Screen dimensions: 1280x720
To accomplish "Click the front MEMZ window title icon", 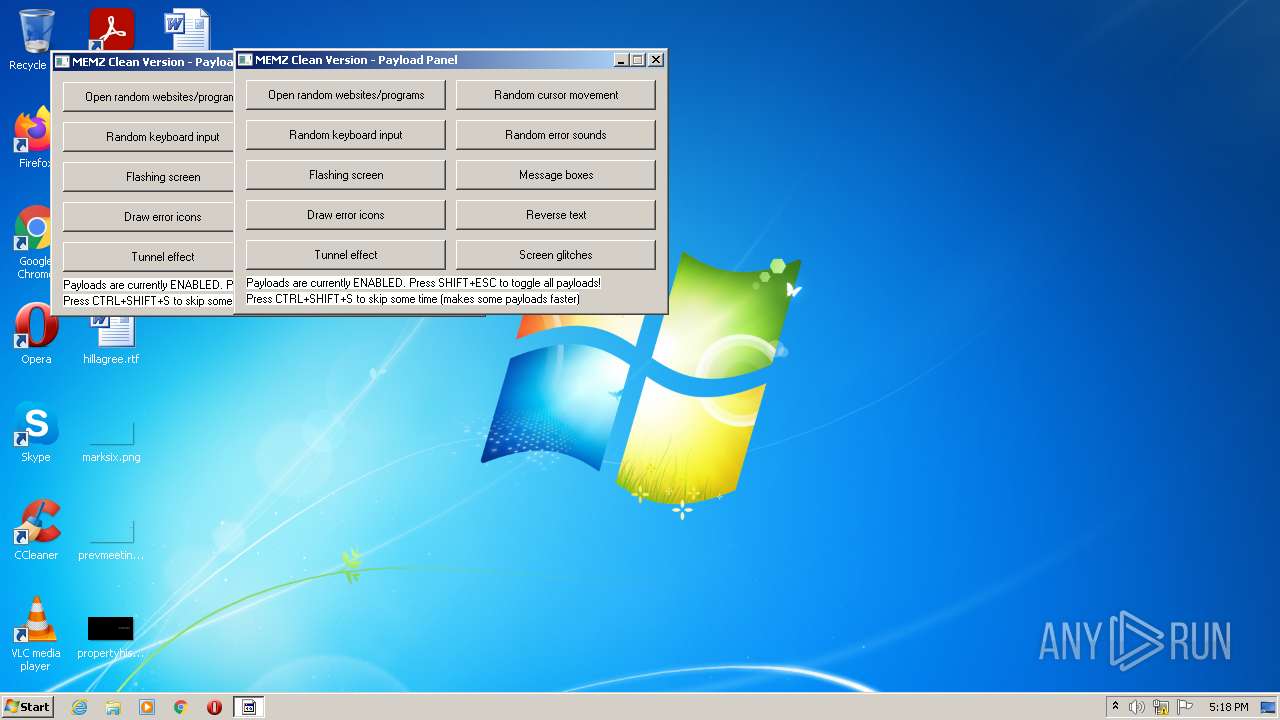I will tap(245, 60).
